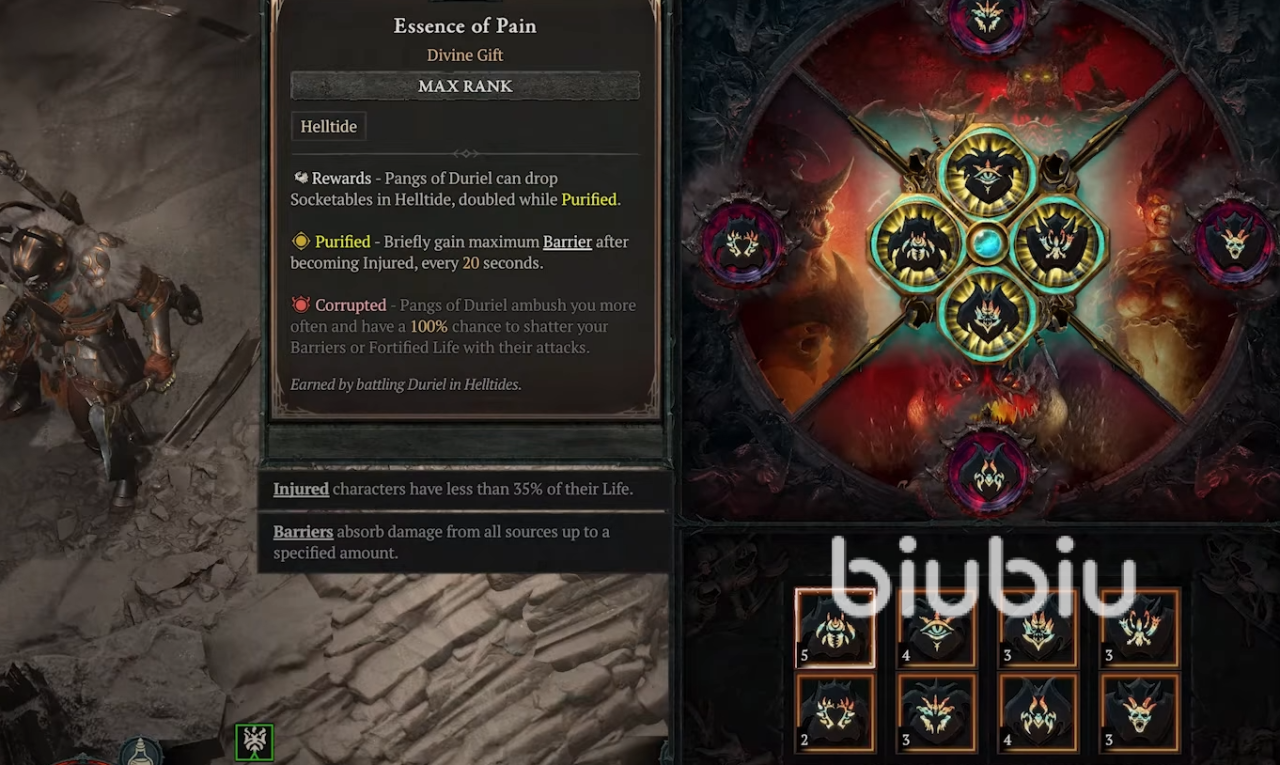Select the eye-emblem gift ranked 4 in inventory
Viewport: 1280px width, 765px height.
[x=936, y=628]
